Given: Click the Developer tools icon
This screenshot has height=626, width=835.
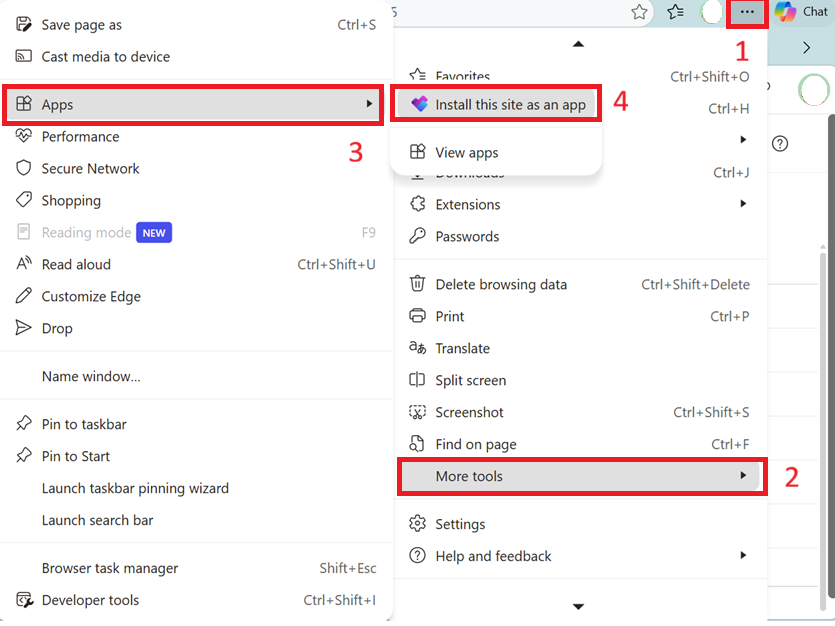Looking at the screenshot, I should click(24, 600).
